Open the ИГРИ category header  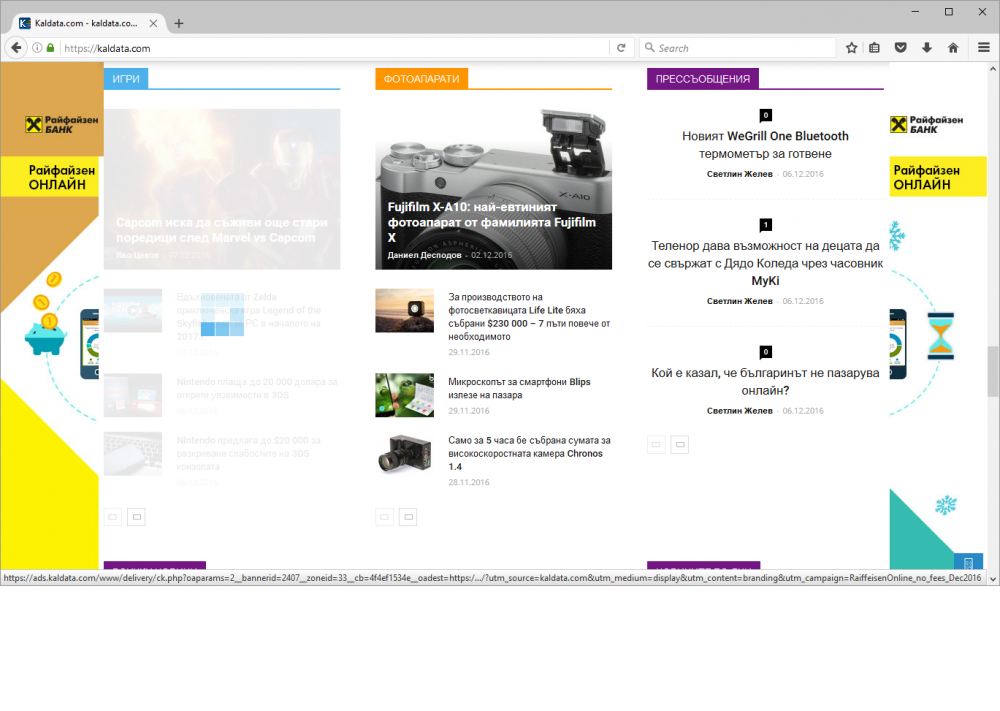click(x=126, y=78)
